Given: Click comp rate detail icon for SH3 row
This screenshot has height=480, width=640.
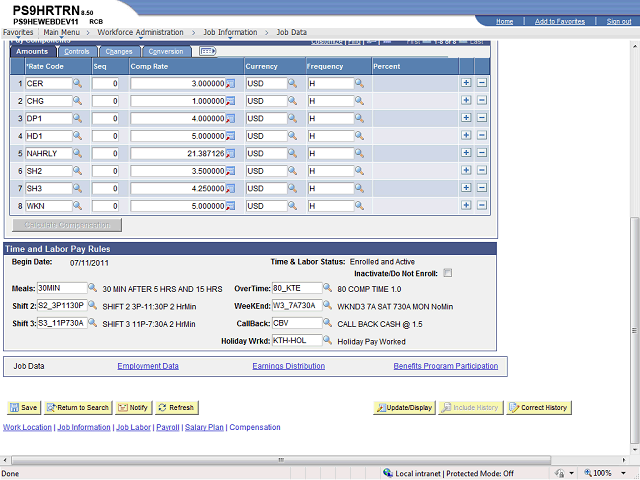Looking at the screenshot, I should coord(231,189).
